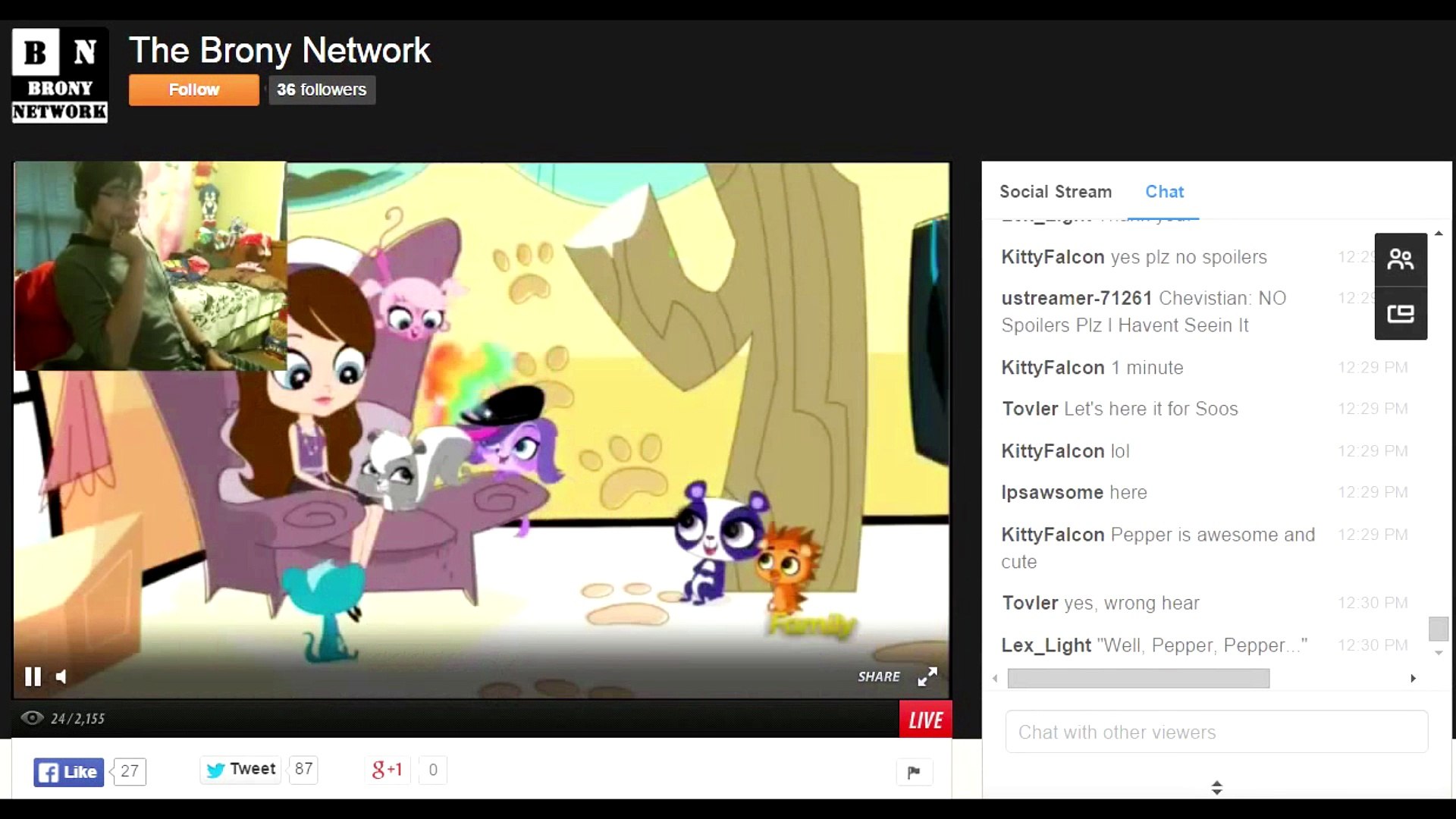Click the horizontal scroll right arrow in chat
Image resolution: width=1456 pixels, height=819 pixels.
(x=1413, y=678)
